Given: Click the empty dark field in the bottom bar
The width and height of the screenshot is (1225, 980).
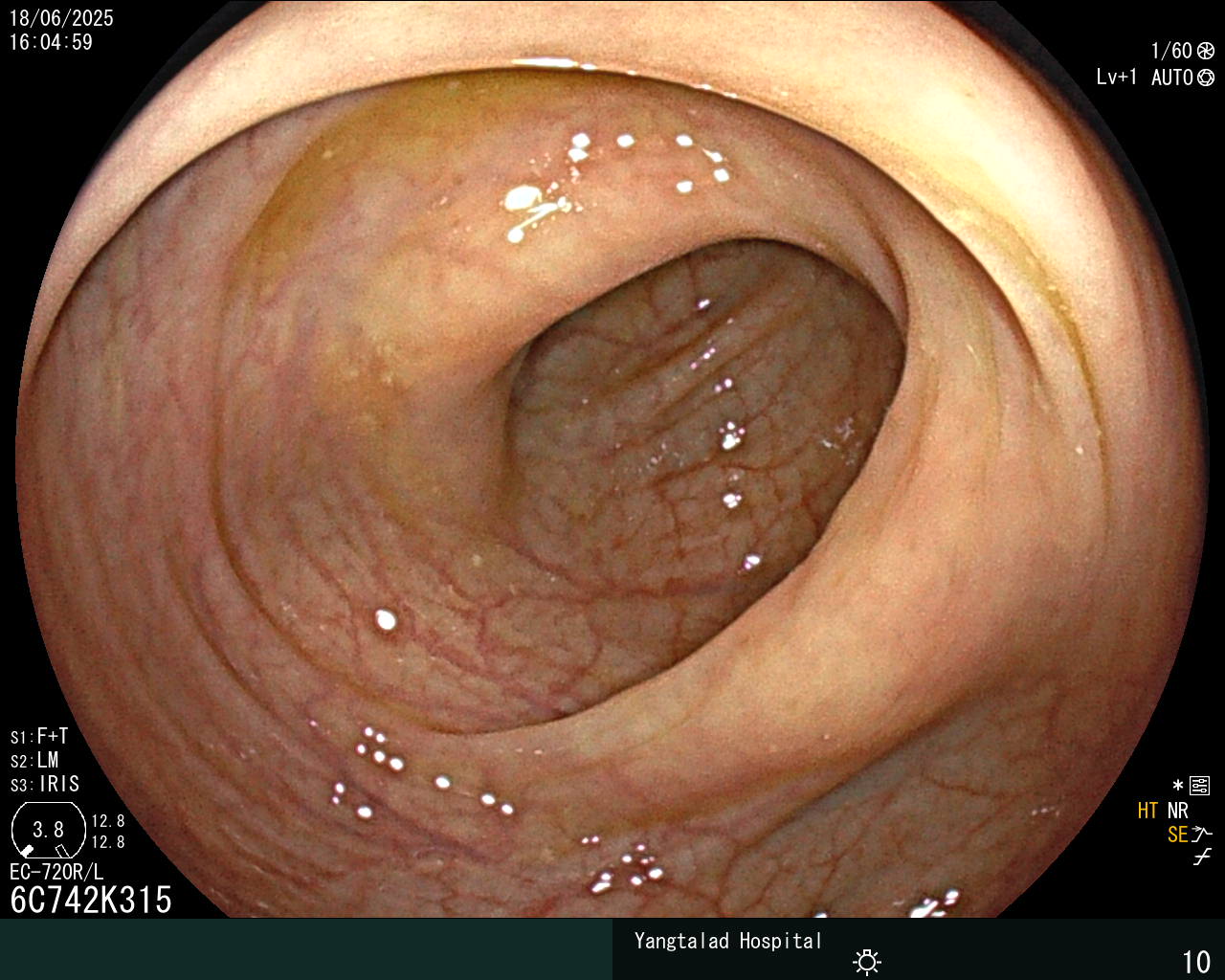Looking at the screenshot, I should [x=306, y=949].
